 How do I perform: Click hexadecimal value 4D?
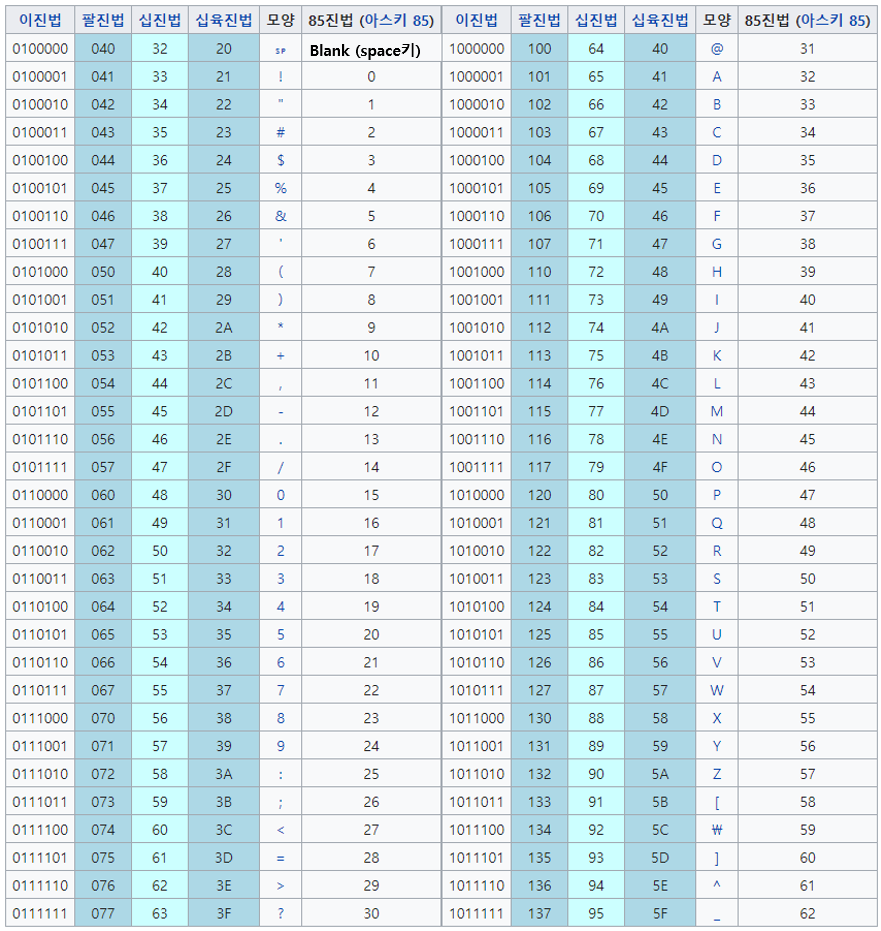(x=660, y=411)
